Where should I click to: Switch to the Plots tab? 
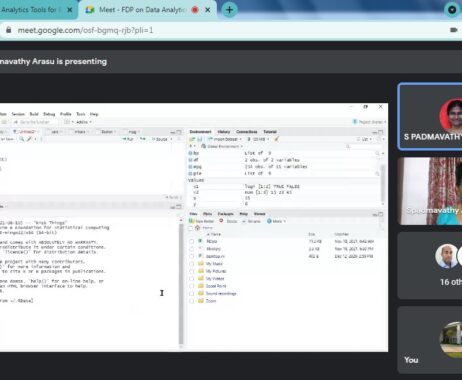(x=207, y=214)
